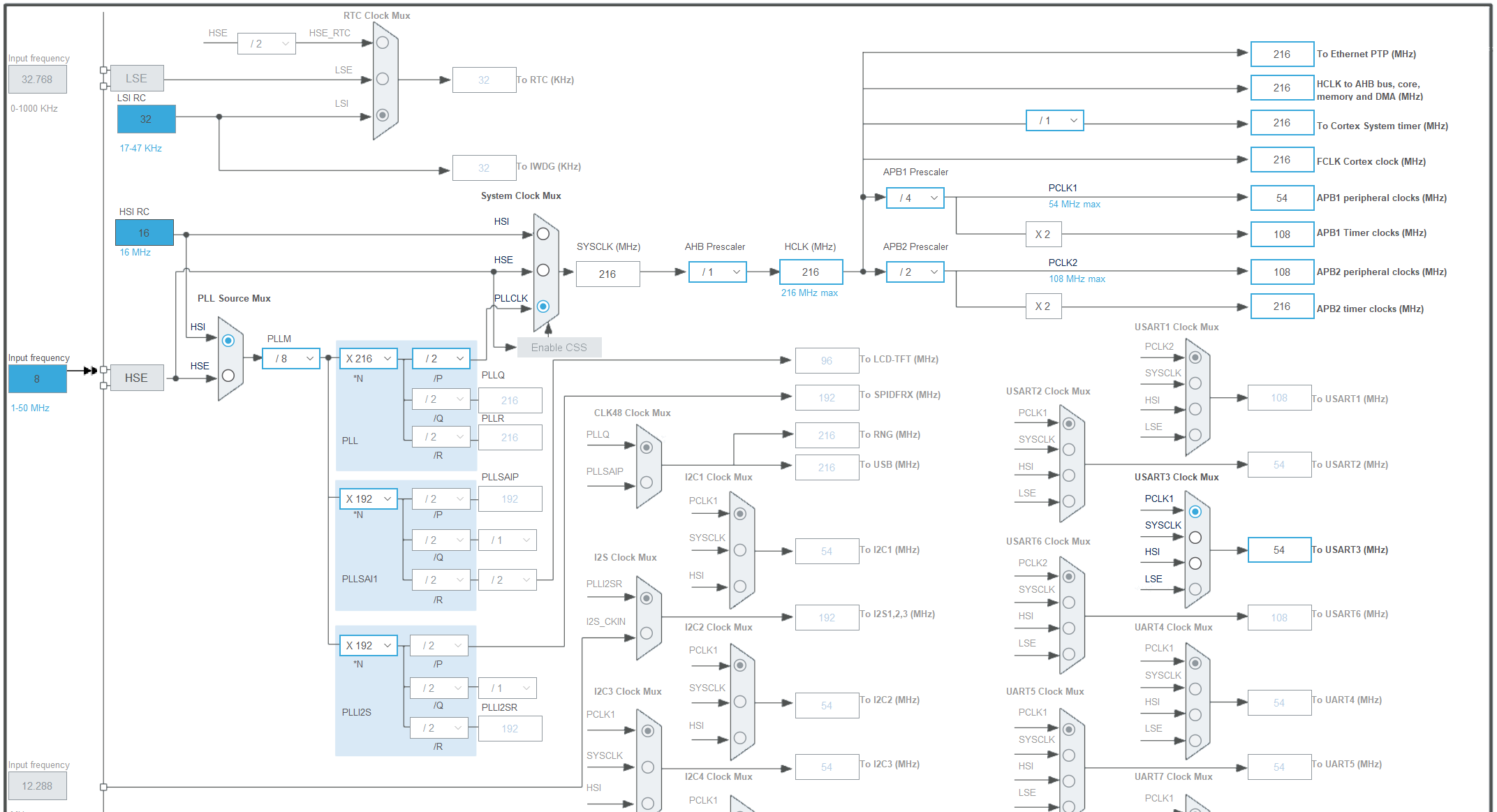Edit the HSE input frequency value 8
Image resolution: width=1497 pixels, height=812 pixels.
tap(37, 378)
